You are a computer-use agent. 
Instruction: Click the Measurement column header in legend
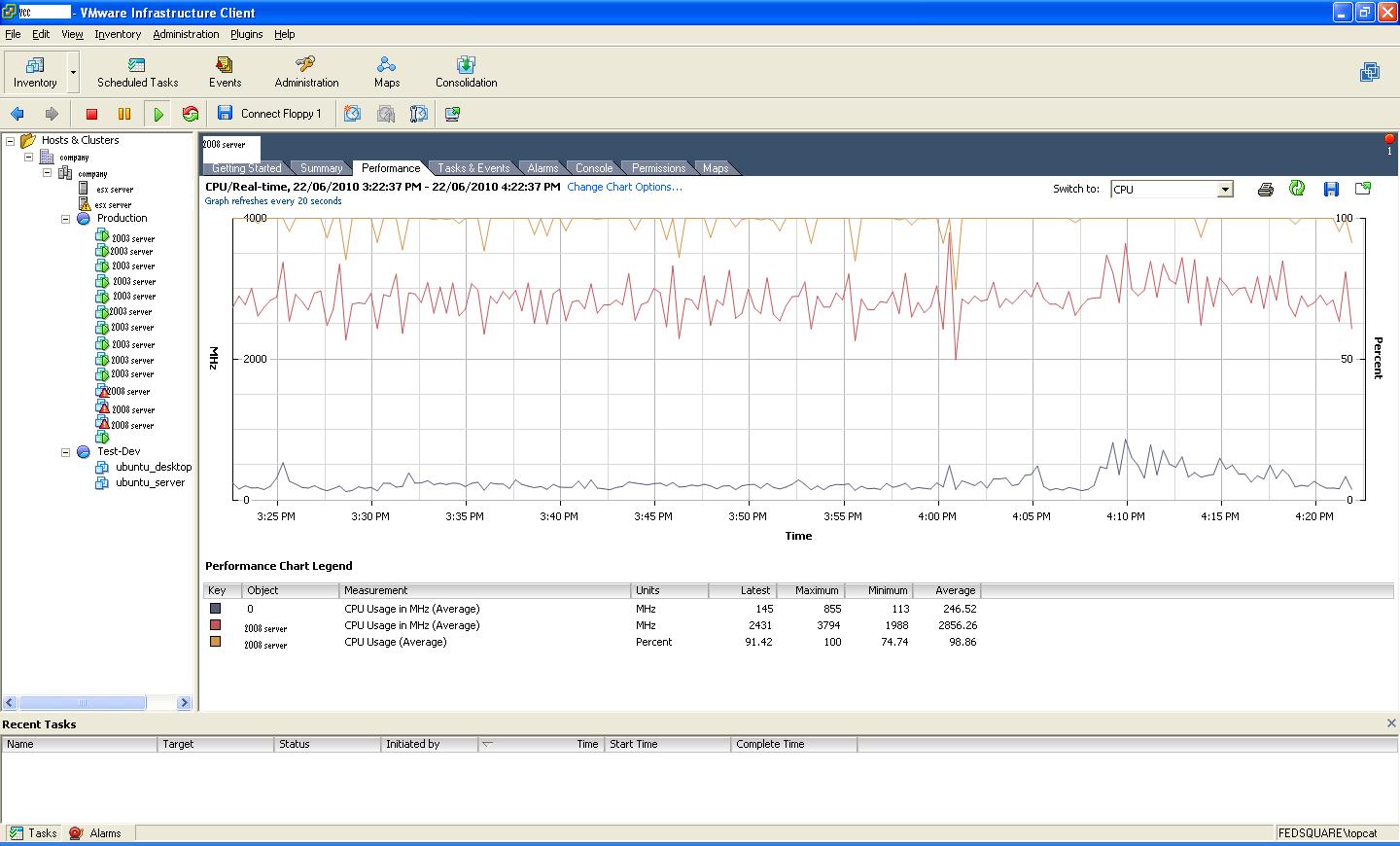click(x=485, y=590)
